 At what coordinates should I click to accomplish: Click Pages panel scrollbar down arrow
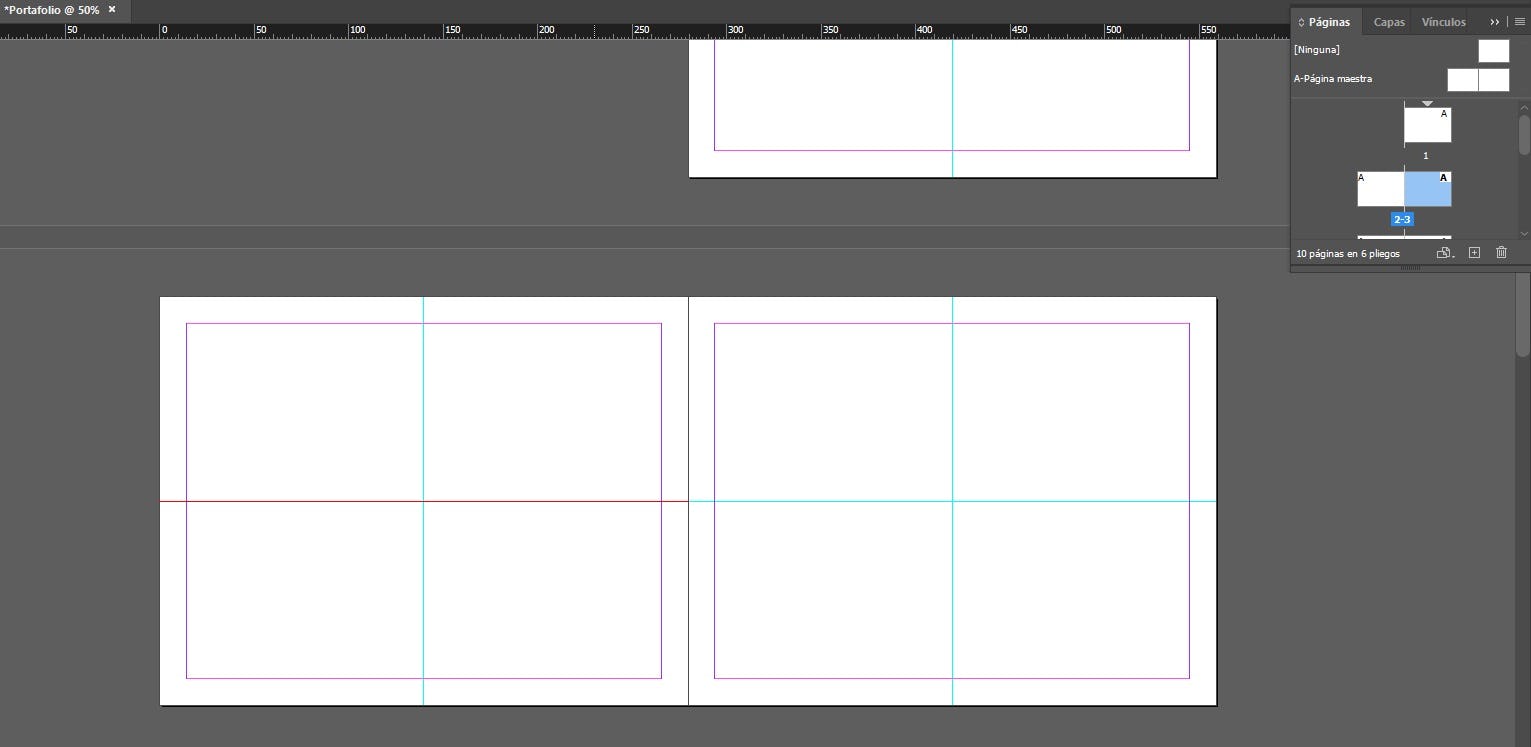[1524, 234]
